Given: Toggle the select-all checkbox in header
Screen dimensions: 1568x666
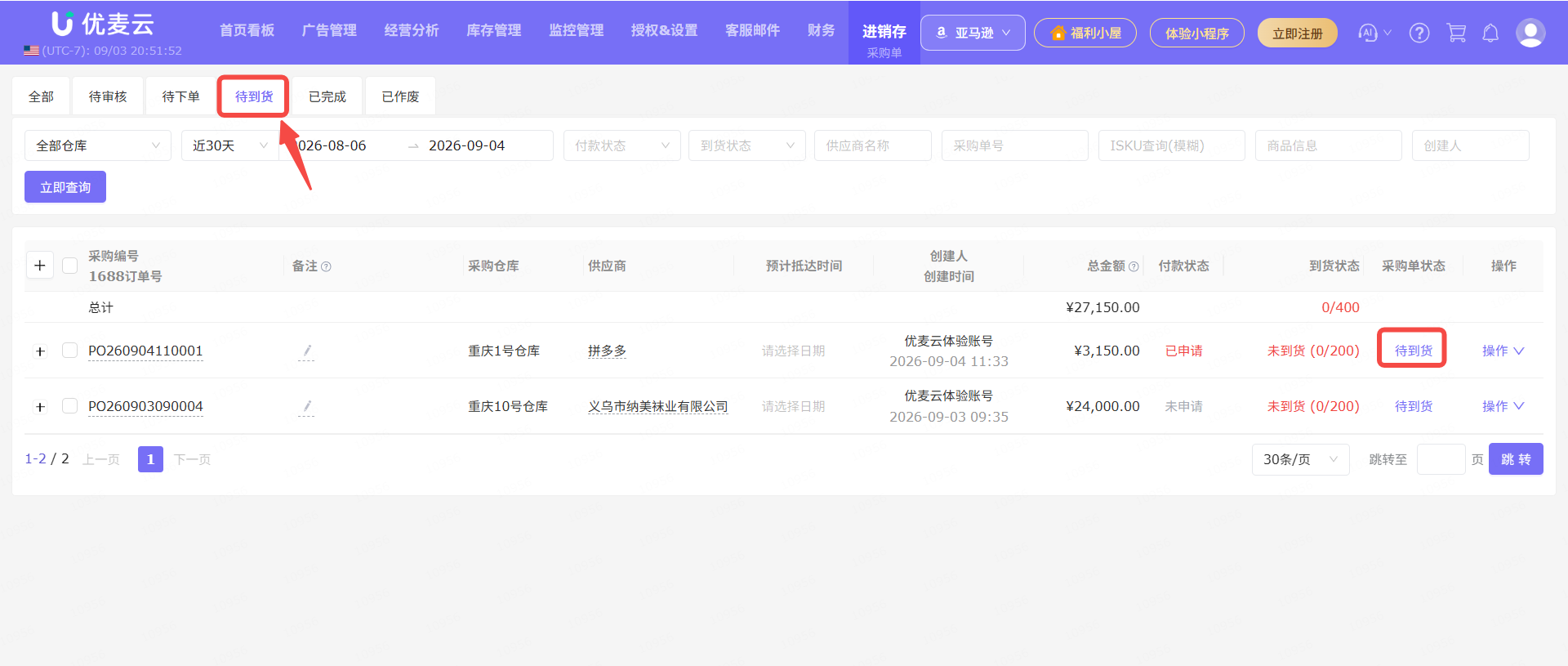Looking at the screenshot, I should [70, 266].
